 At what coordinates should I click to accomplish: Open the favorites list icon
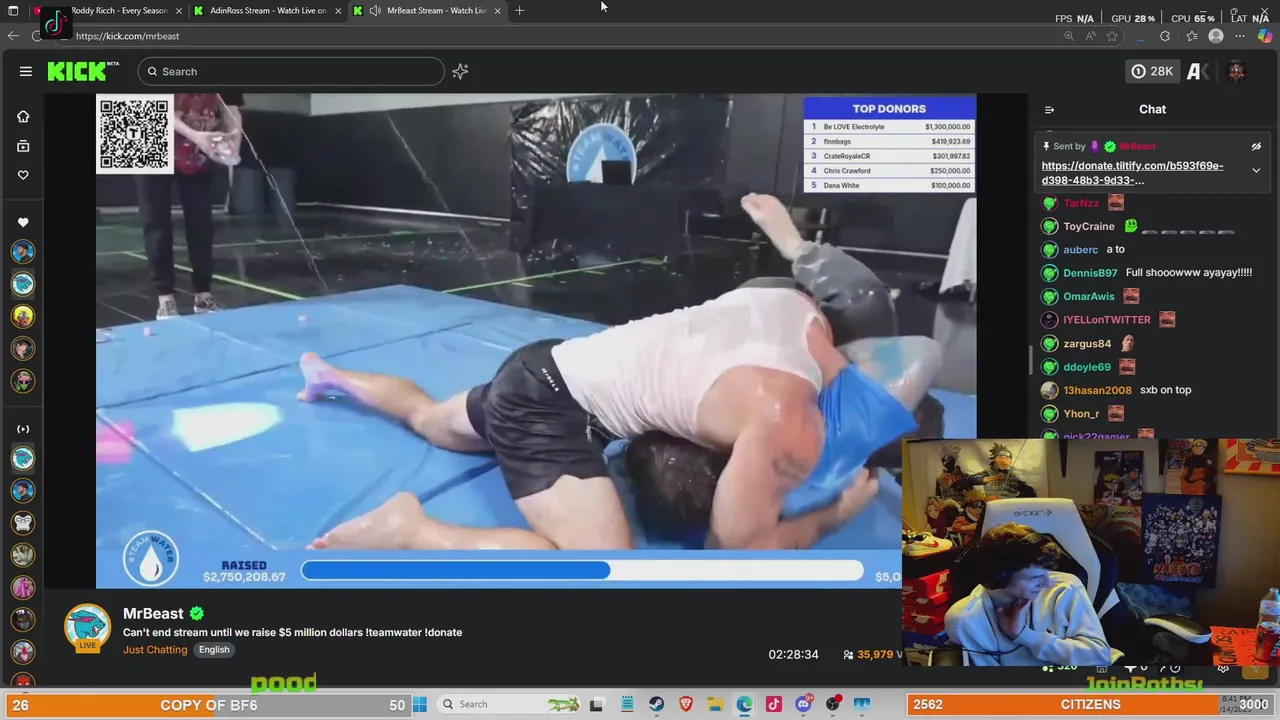click(1191, 36)
